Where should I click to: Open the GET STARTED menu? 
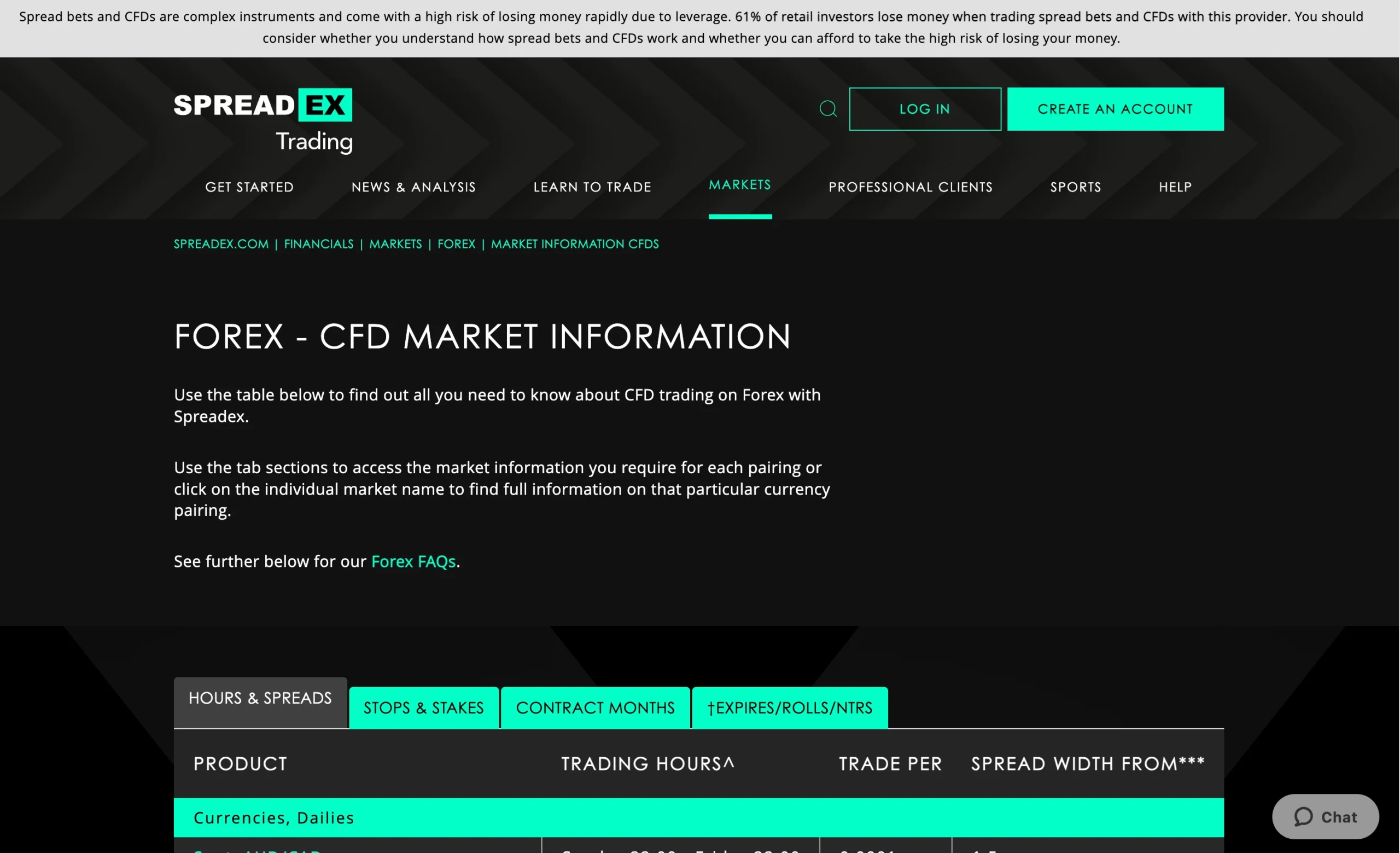pyautogui.click(x=249, y=187)
